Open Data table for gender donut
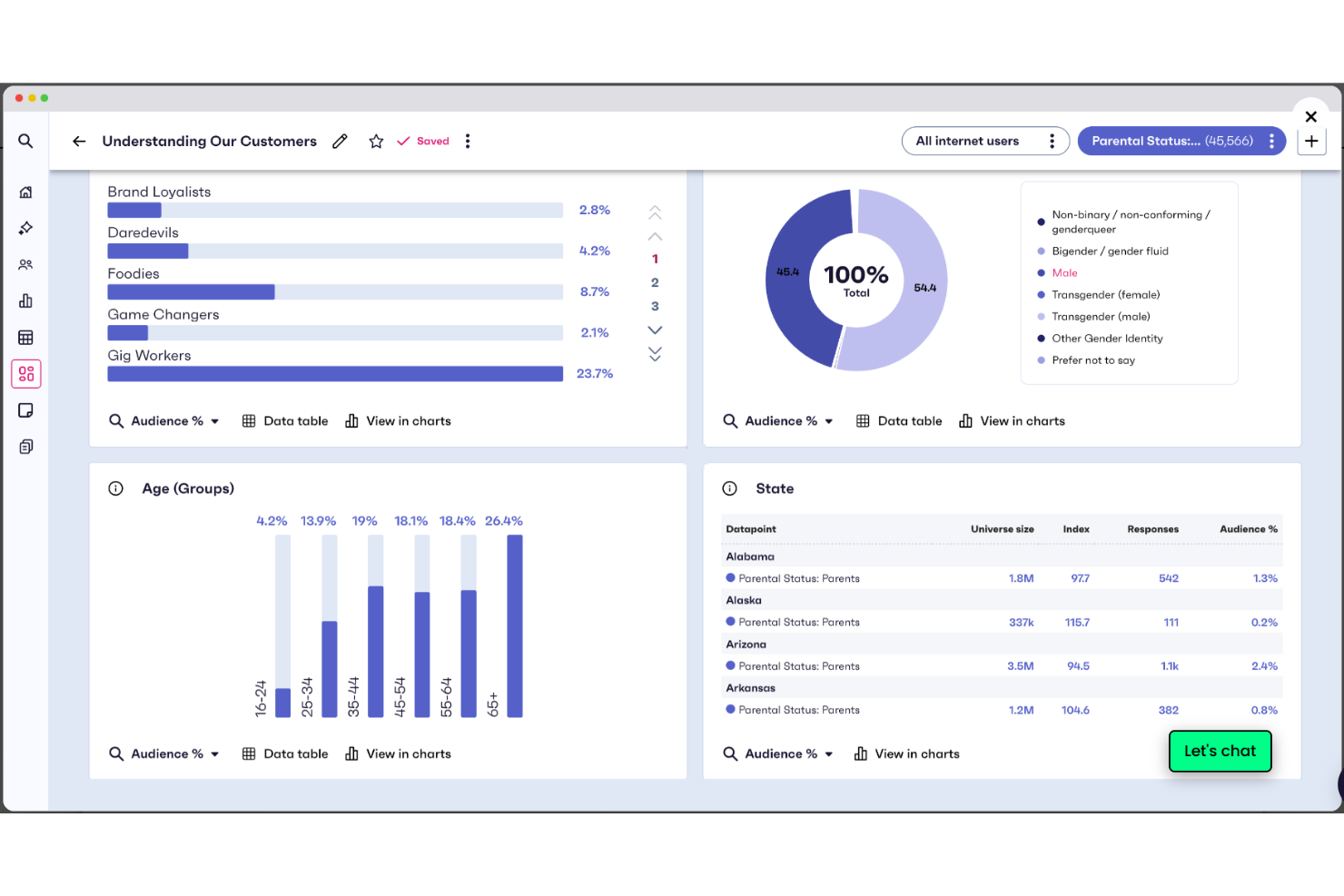The height and width of the screenshot is (896, 1344). pyautogui.click(x=899, y=421)
